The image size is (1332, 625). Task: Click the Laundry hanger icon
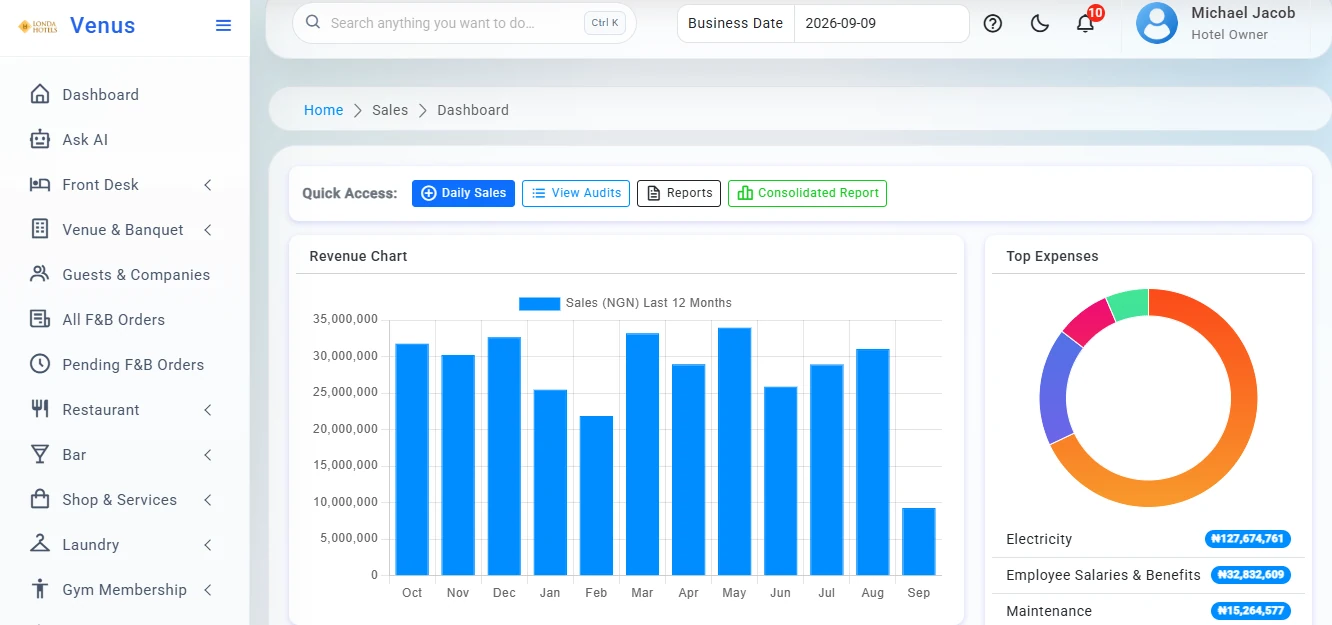point(40,544)
